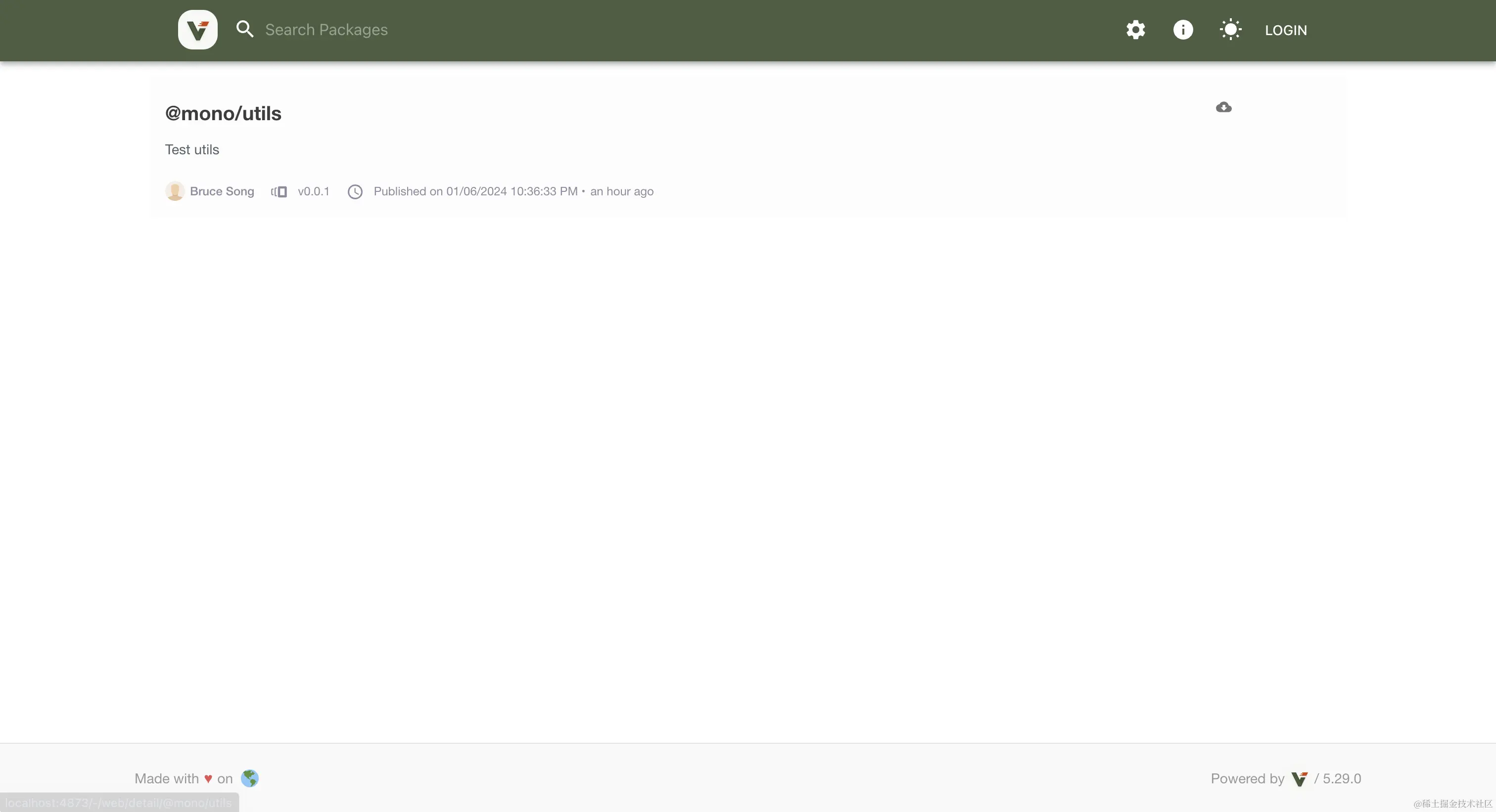Viewport: 1496px width, 812px height.
Task: Click the 'Test utils' description text
Action: pos(191,150)
